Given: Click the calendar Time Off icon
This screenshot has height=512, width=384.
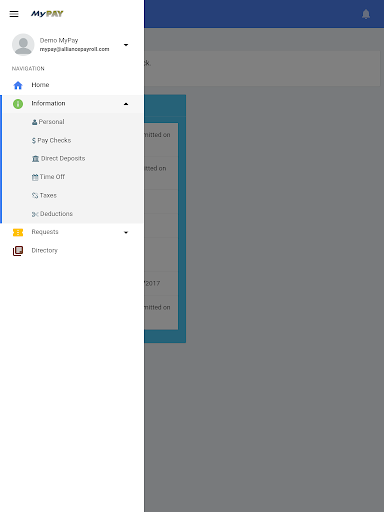Looking at the screenshot, I should 35,177.
